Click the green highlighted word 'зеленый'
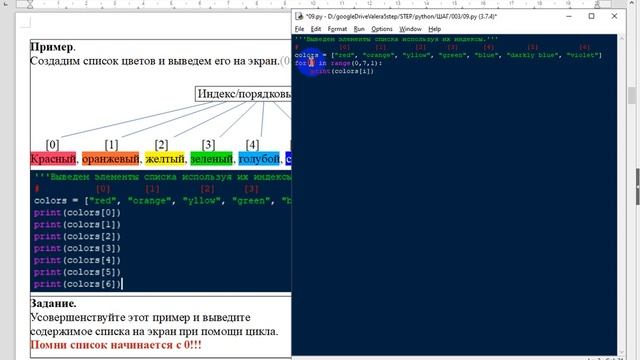Screen dimensions: 640x360 pos(211,158)
